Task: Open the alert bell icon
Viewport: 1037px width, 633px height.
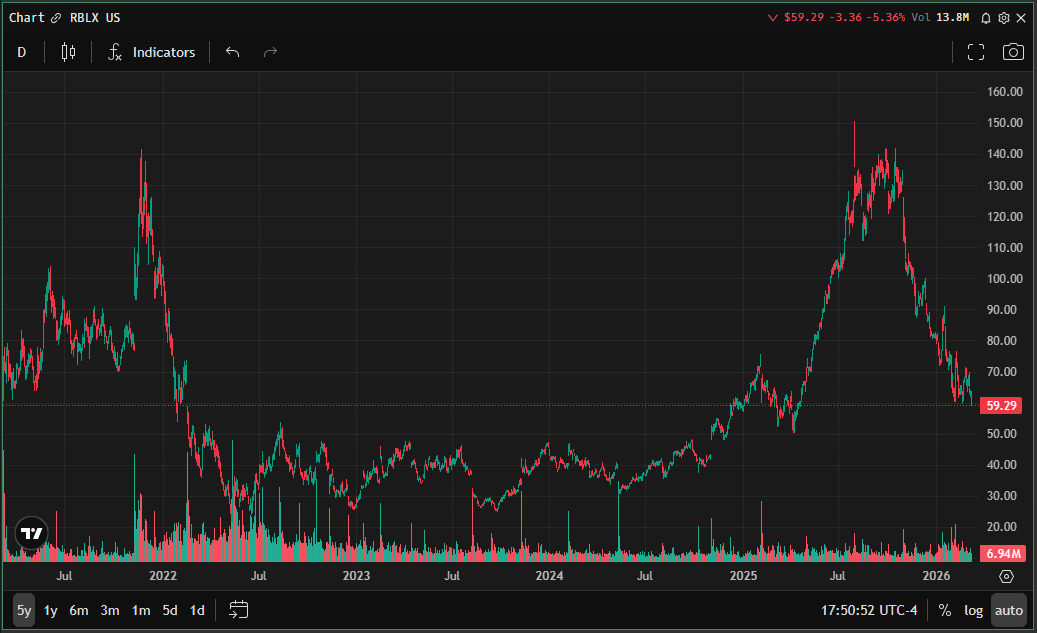Action: [x=985, y=18]
